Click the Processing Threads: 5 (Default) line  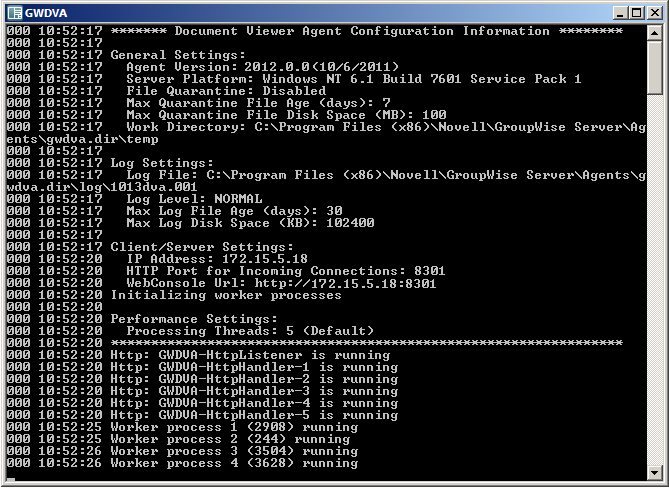coord(249,331)
